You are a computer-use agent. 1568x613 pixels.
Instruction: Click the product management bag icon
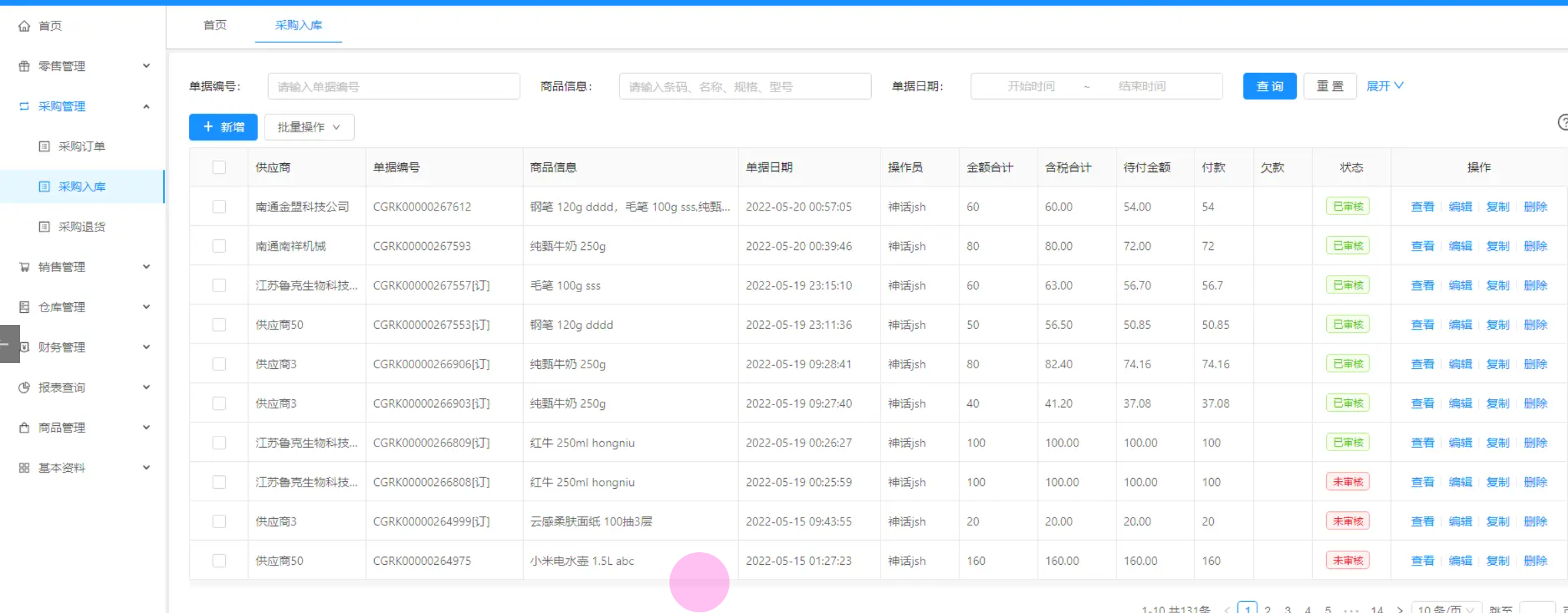24,427
